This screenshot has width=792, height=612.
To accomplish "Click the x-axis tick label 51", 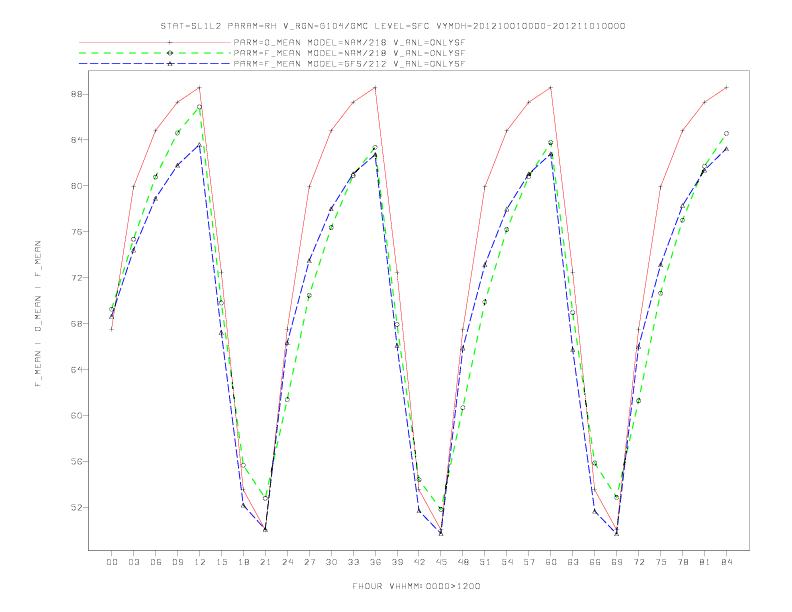I will [x=485, y=562].
